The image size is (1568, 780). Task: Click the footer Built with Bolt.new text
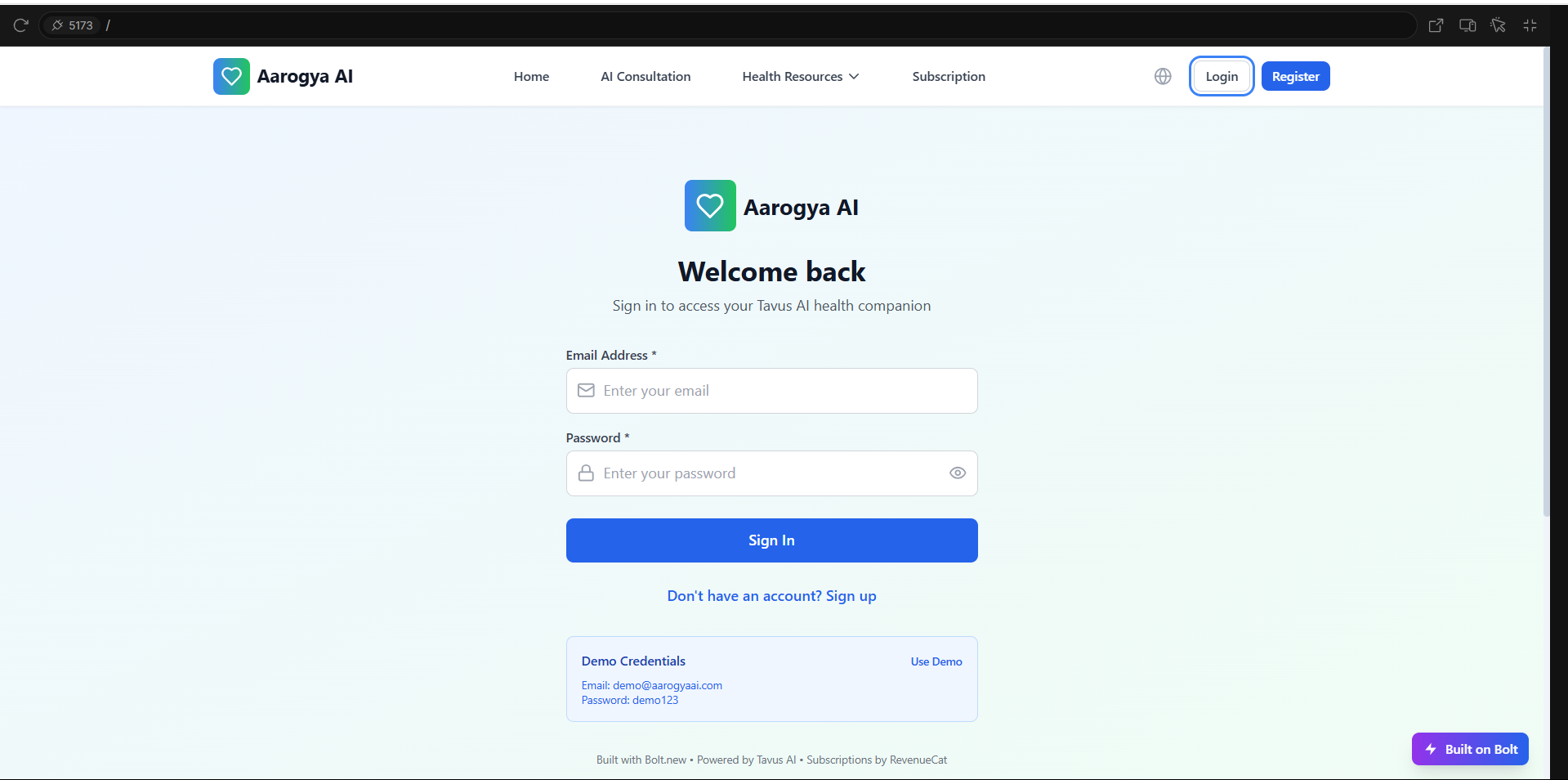641,760
